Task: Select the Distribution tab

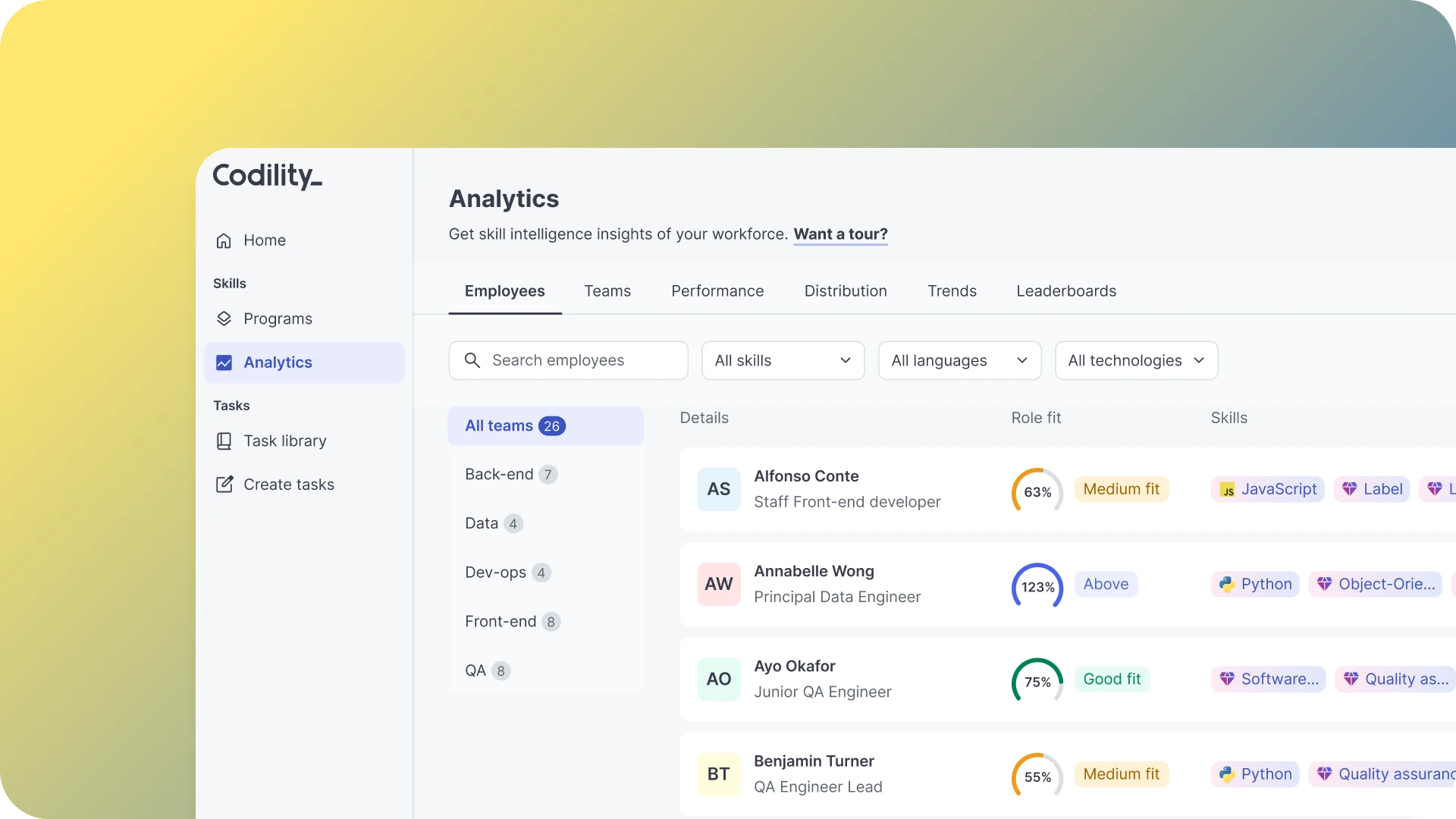Action: (846, 291)
